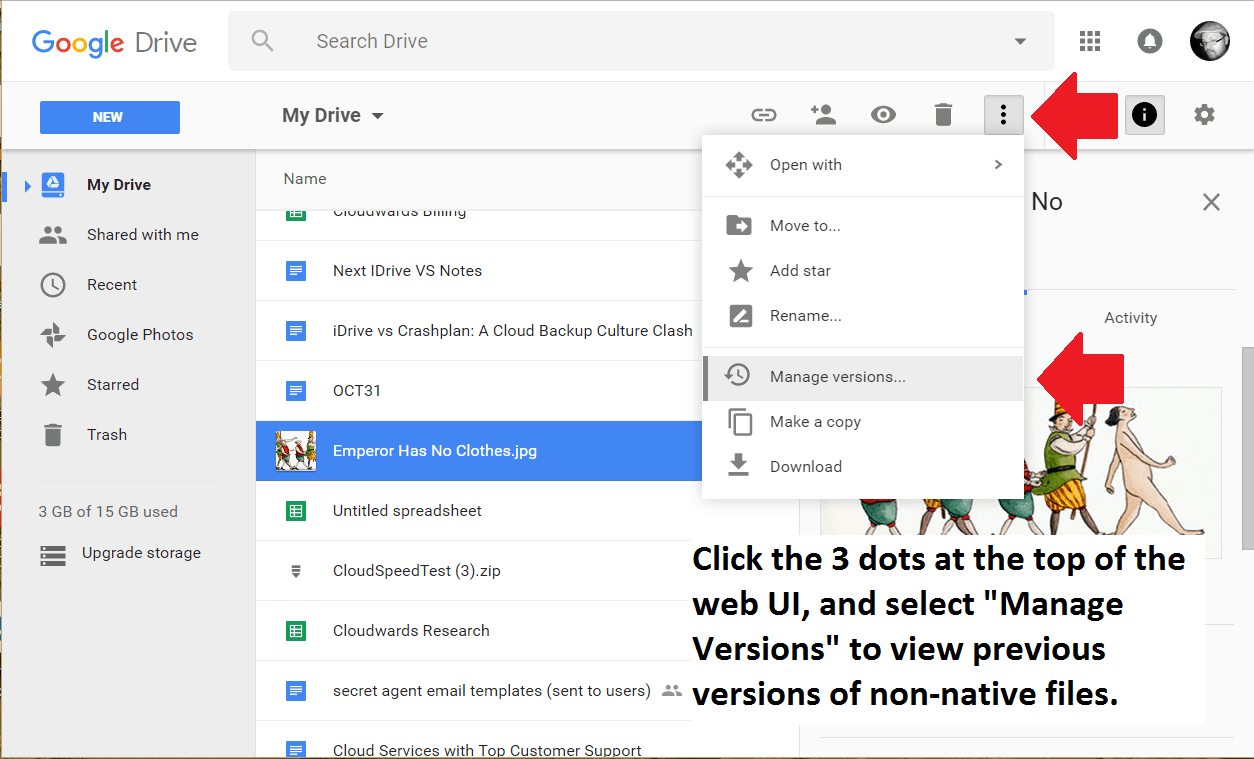Choose Add star from the menu

(863, 271)
